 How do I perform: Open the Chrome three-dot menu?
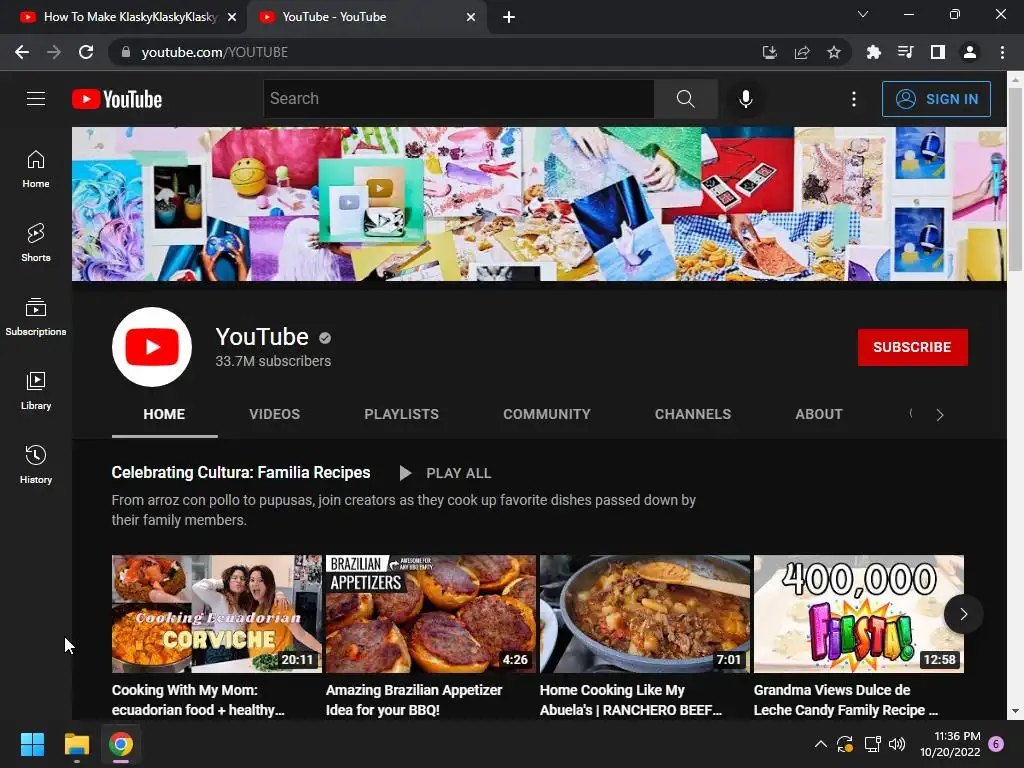pos(1002,52)
